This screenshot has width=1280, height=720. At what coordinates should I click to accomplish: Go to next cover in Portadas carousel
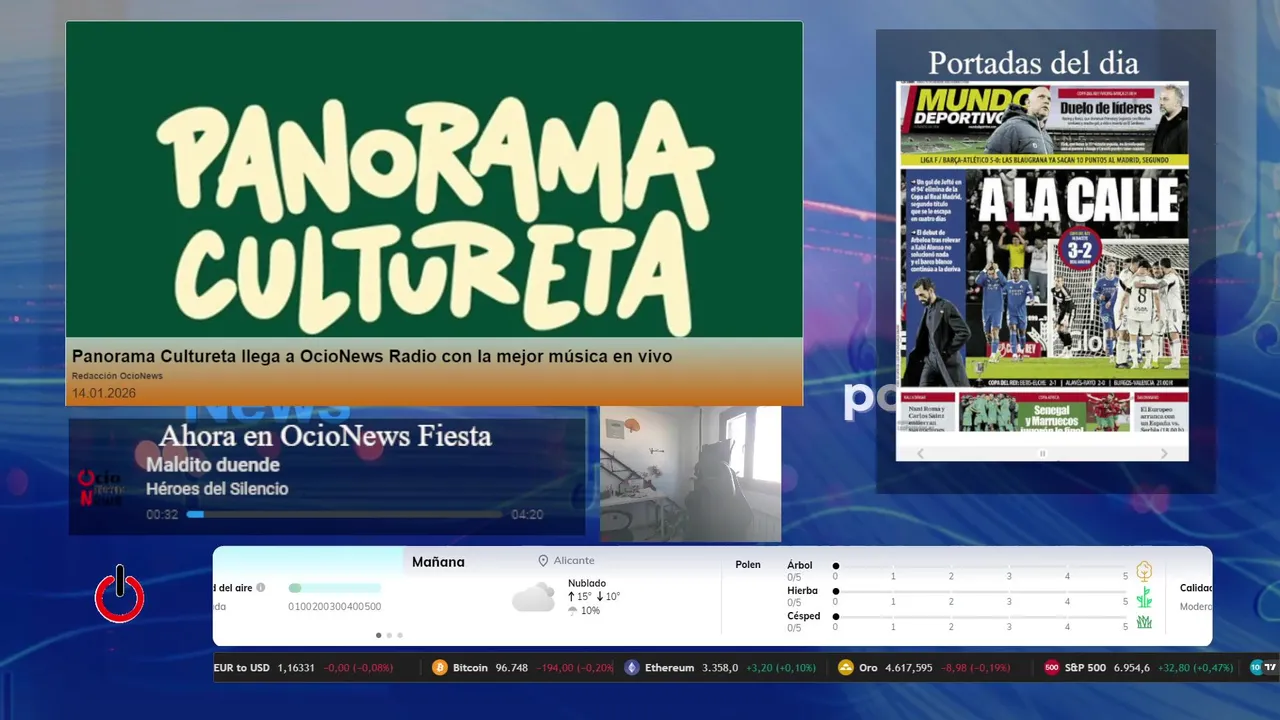(x=1164, y=454)
